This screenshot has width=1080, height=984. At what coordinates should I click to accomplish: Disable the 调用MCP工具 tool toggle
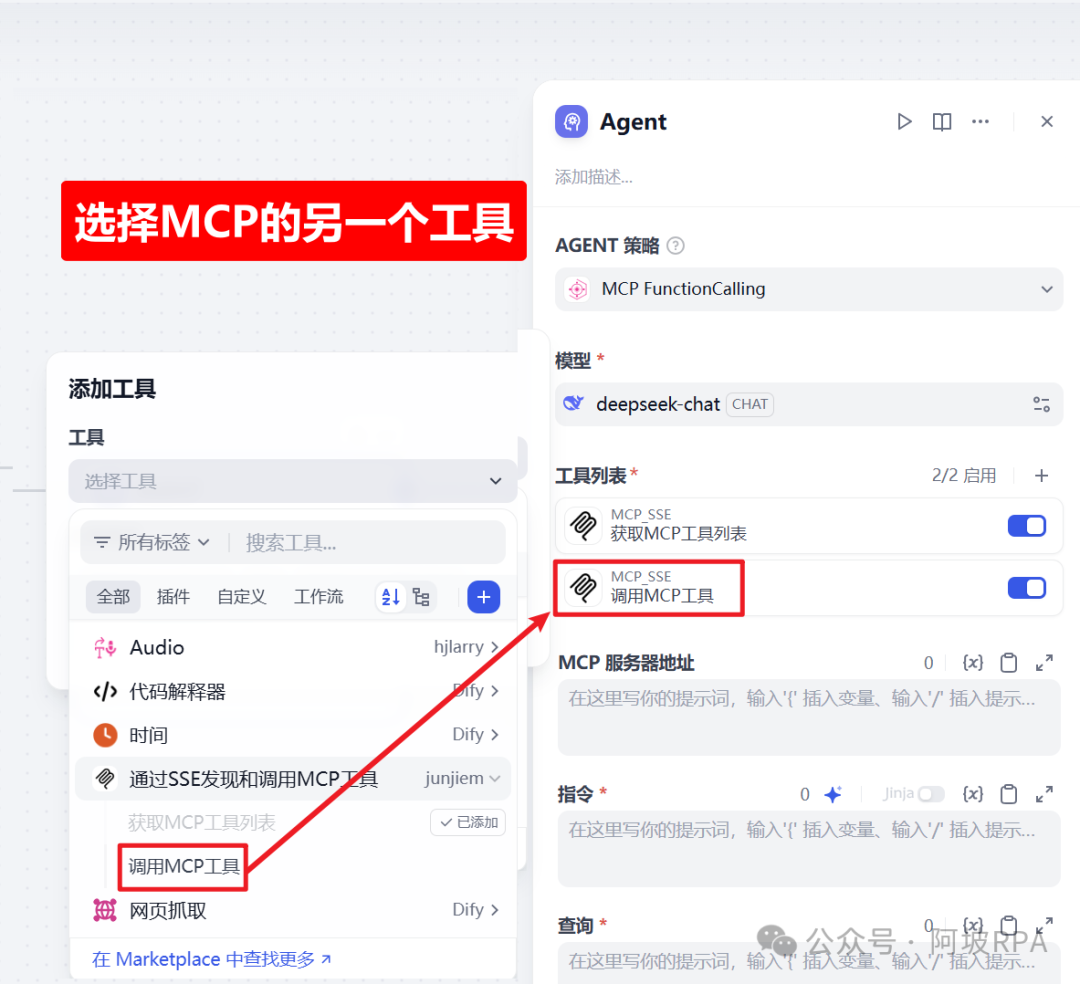pyautogui.click(x=1026, y=588)
